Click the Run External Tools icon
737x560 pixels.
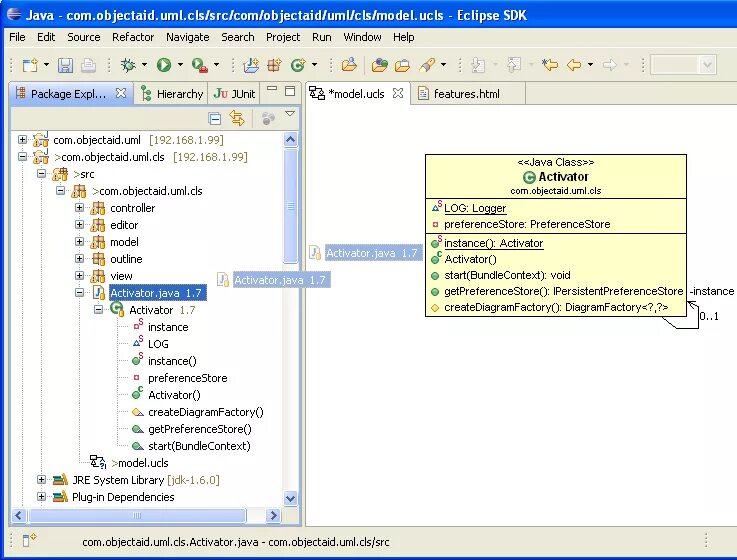pos(200,65)
